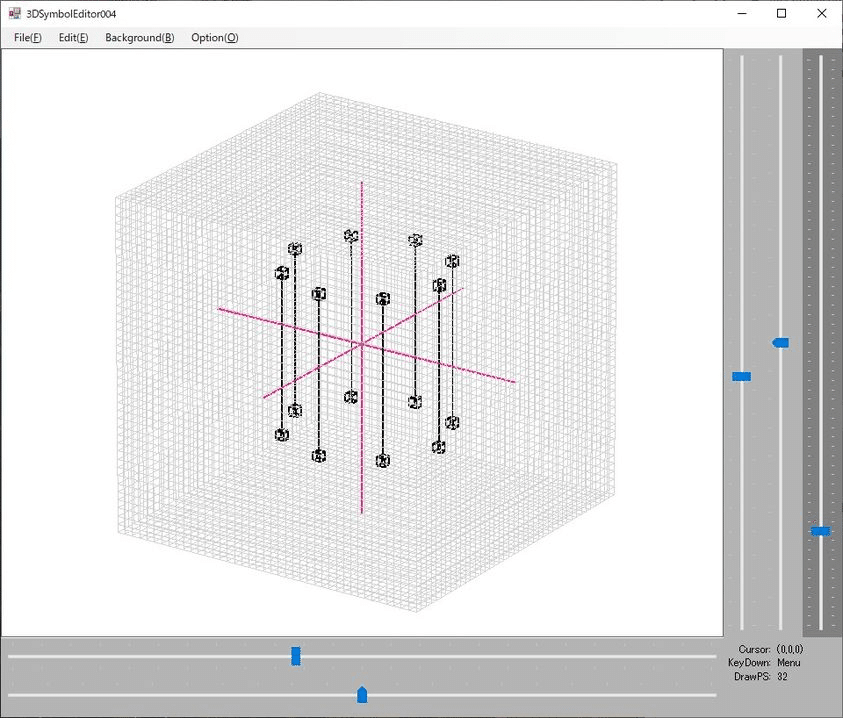Click the lower horizontal slider thumb
This screenshot has height=718, width=843.
[x=362, y=694]
